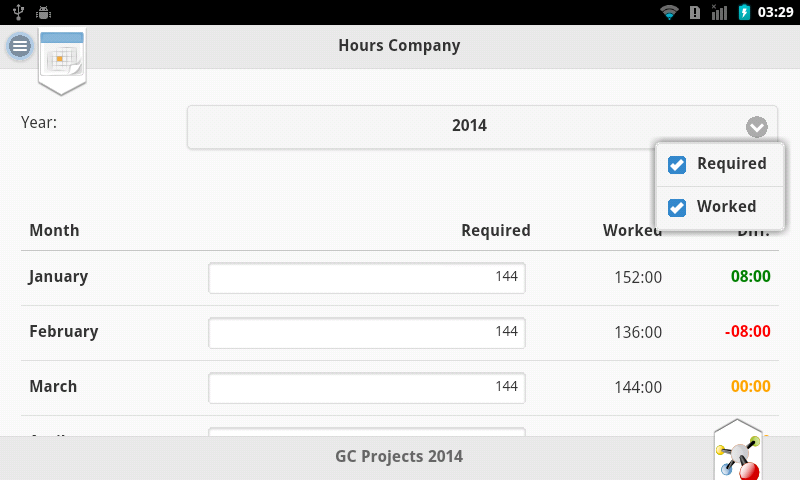Tap the Hours Company title
Screen dimensions: 800x480
(x=399, y=46)
